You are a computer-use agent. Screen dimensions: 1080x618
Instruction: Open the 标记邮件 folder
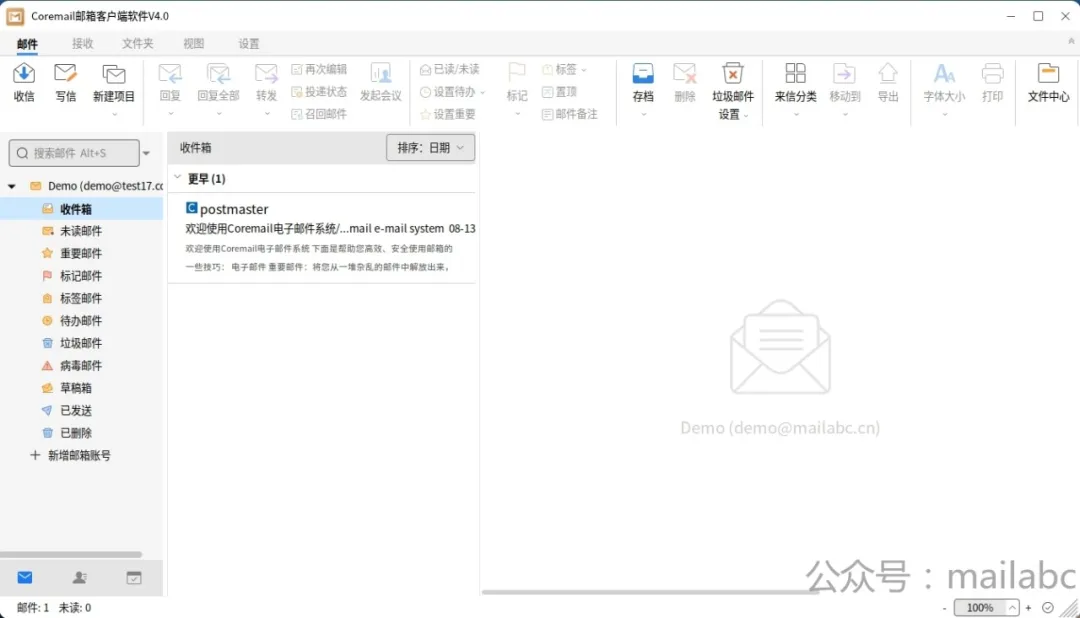81,276
